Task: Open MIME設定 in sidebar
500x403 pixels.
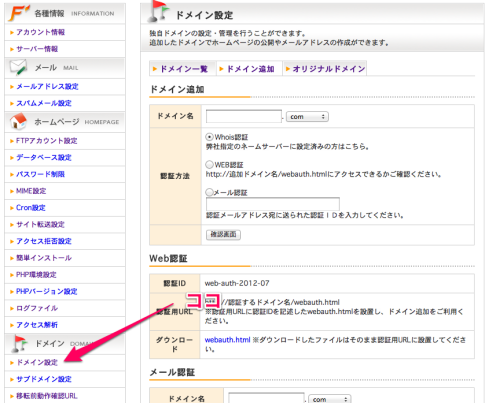Action: click(31, 191)
